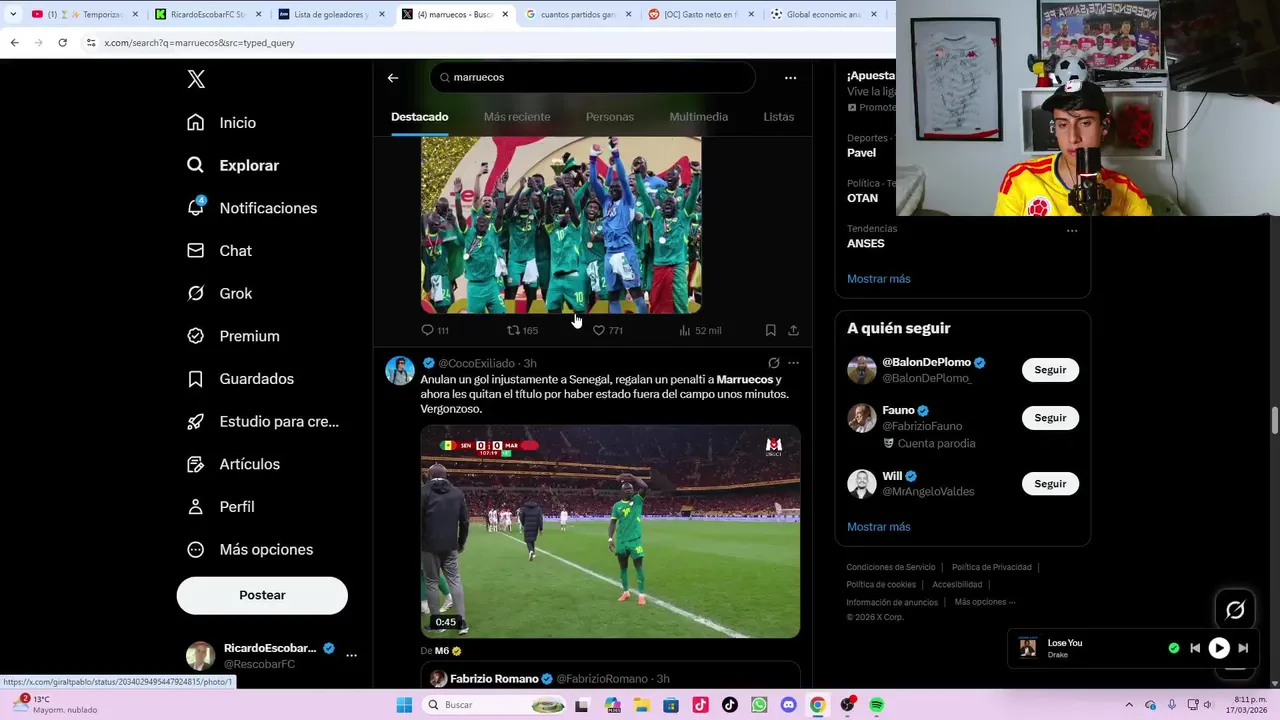This screenshot has height=720, width=1280.
Task: Click the marruecos search field
Action: pos(592,77)
